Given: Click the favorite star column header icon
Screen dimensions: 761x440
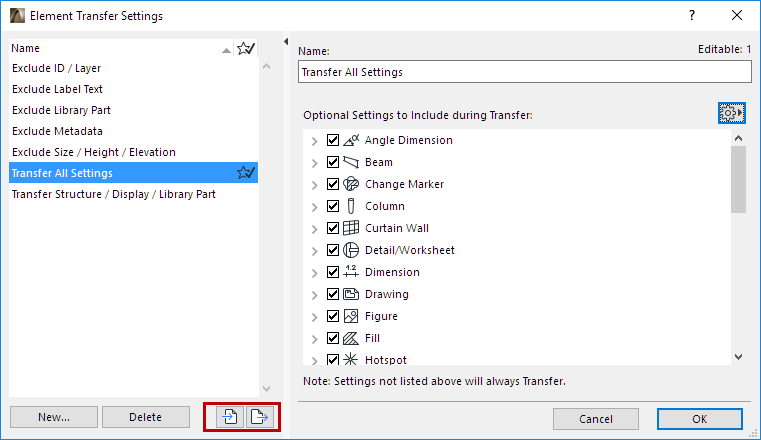Looking at the screenshot, I should [x=246, y=47].
